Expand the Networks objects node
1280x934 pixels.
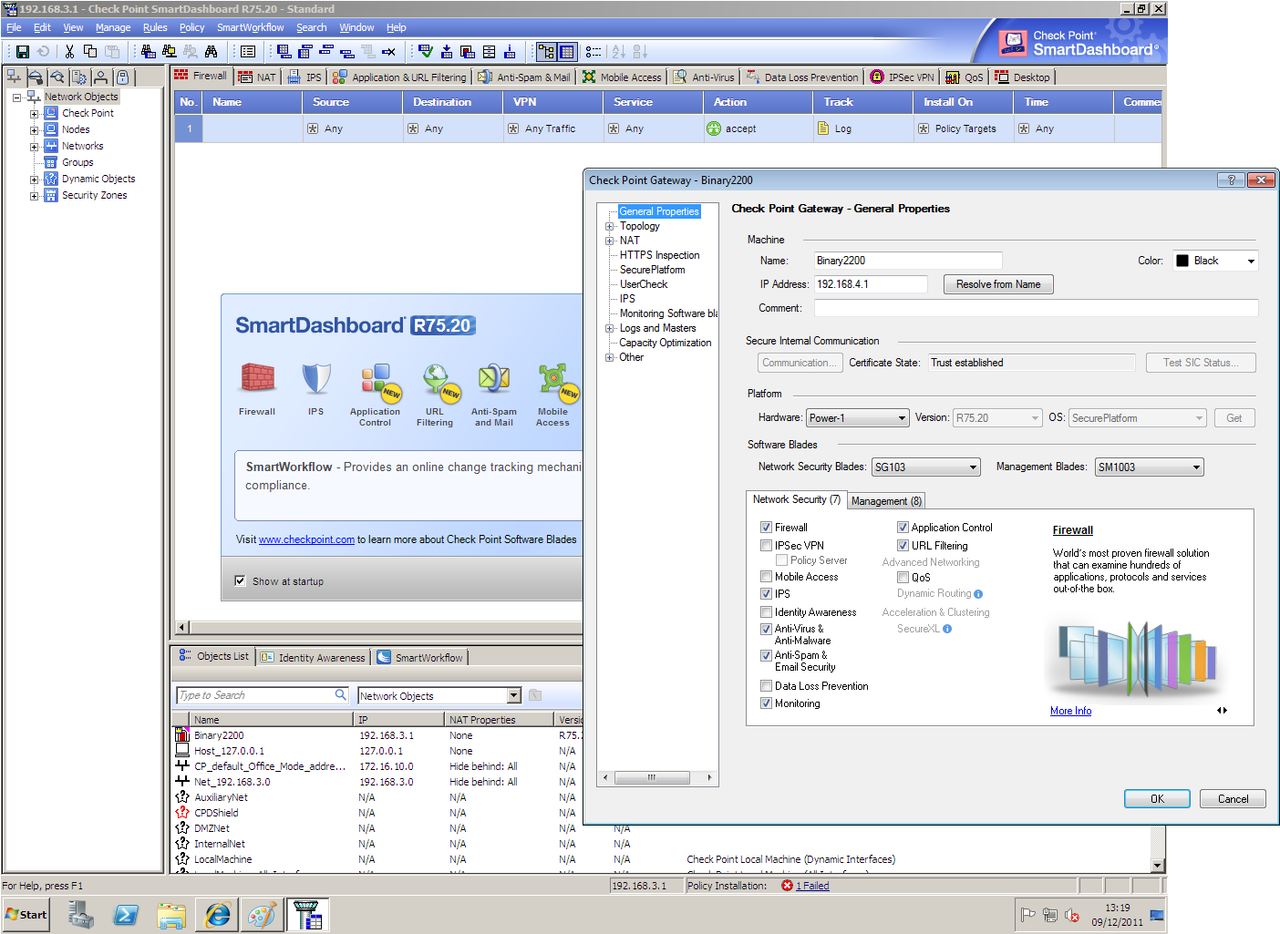34,146
